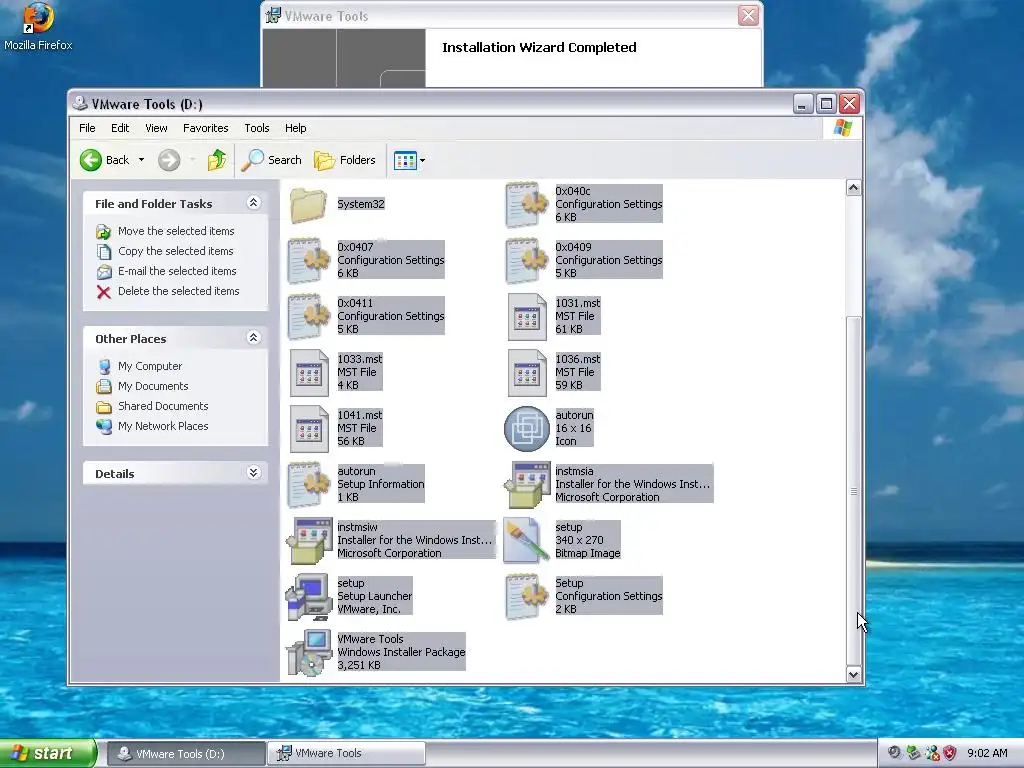Click the scrollbar up arrow
Image resolution: width=1024 pixels, height=768 pixels.
(853, 188)
